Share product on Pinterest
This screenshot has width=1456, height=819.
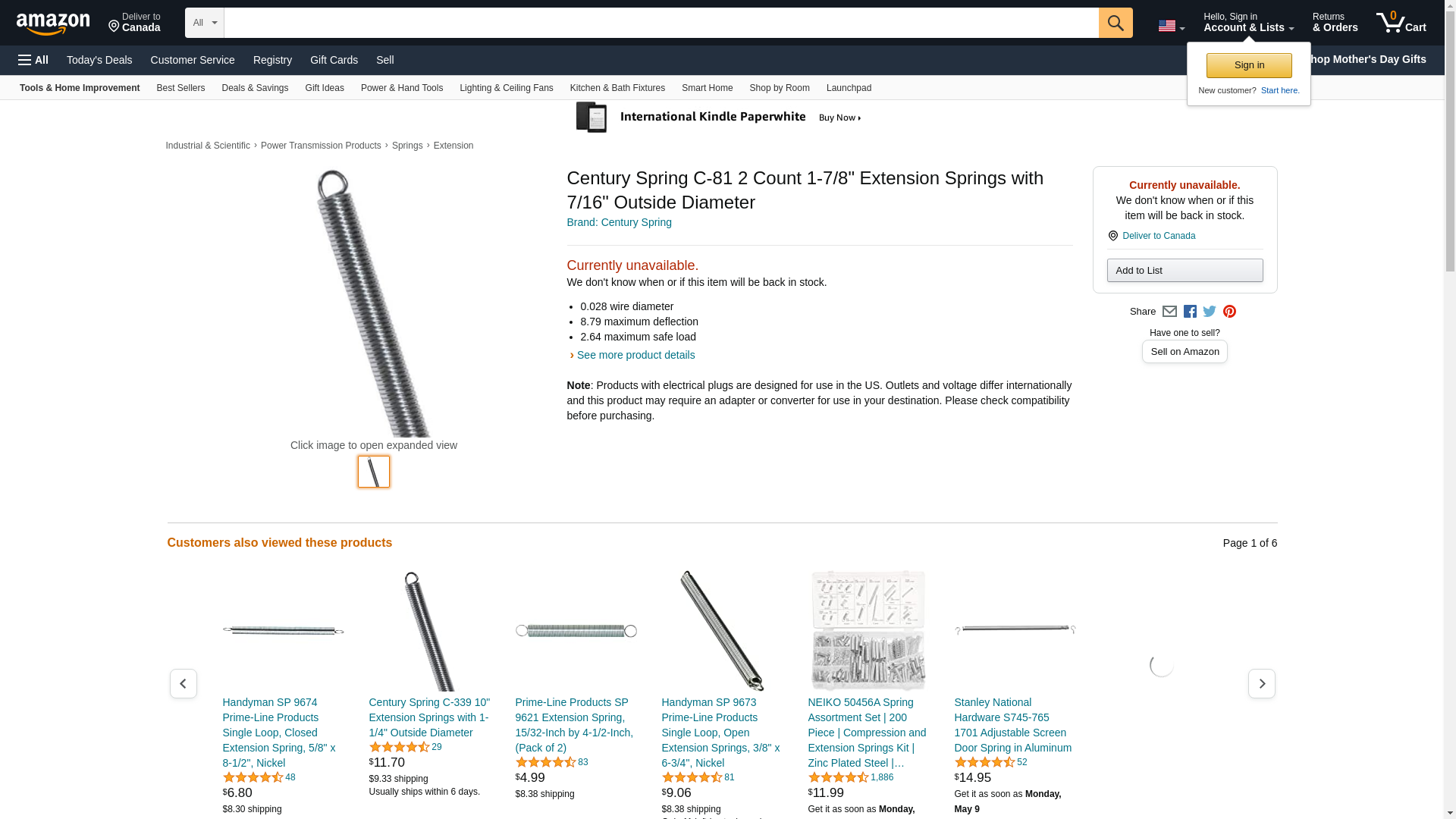pos(1229,312)
